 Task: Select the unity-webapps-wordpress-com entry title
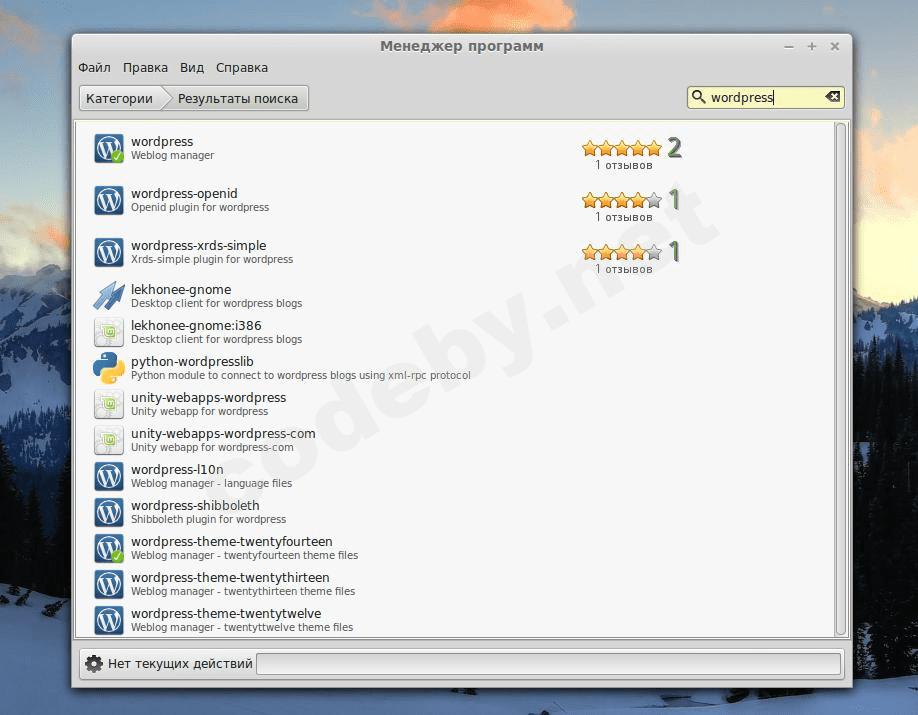click(x=223, y=434)
